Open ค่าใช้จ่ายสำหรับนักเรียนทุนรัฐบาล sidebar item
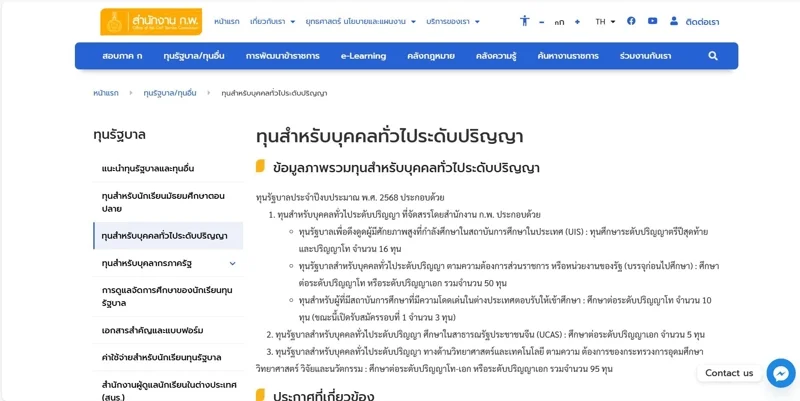The image size is (800, 401). pyautogui.click(x=168, y=358)
